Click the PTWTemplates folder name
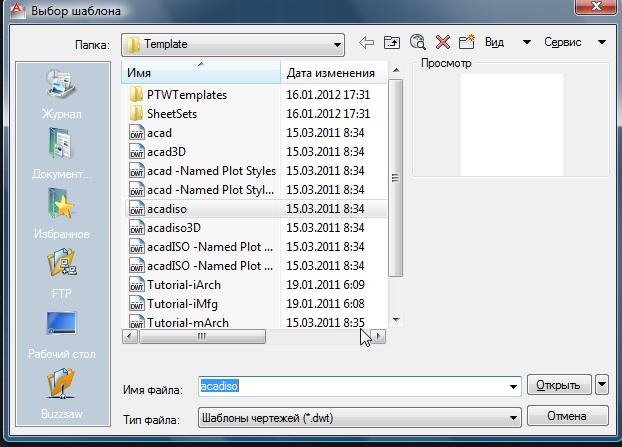Viewport: 622px width, 447px height. 187,94
